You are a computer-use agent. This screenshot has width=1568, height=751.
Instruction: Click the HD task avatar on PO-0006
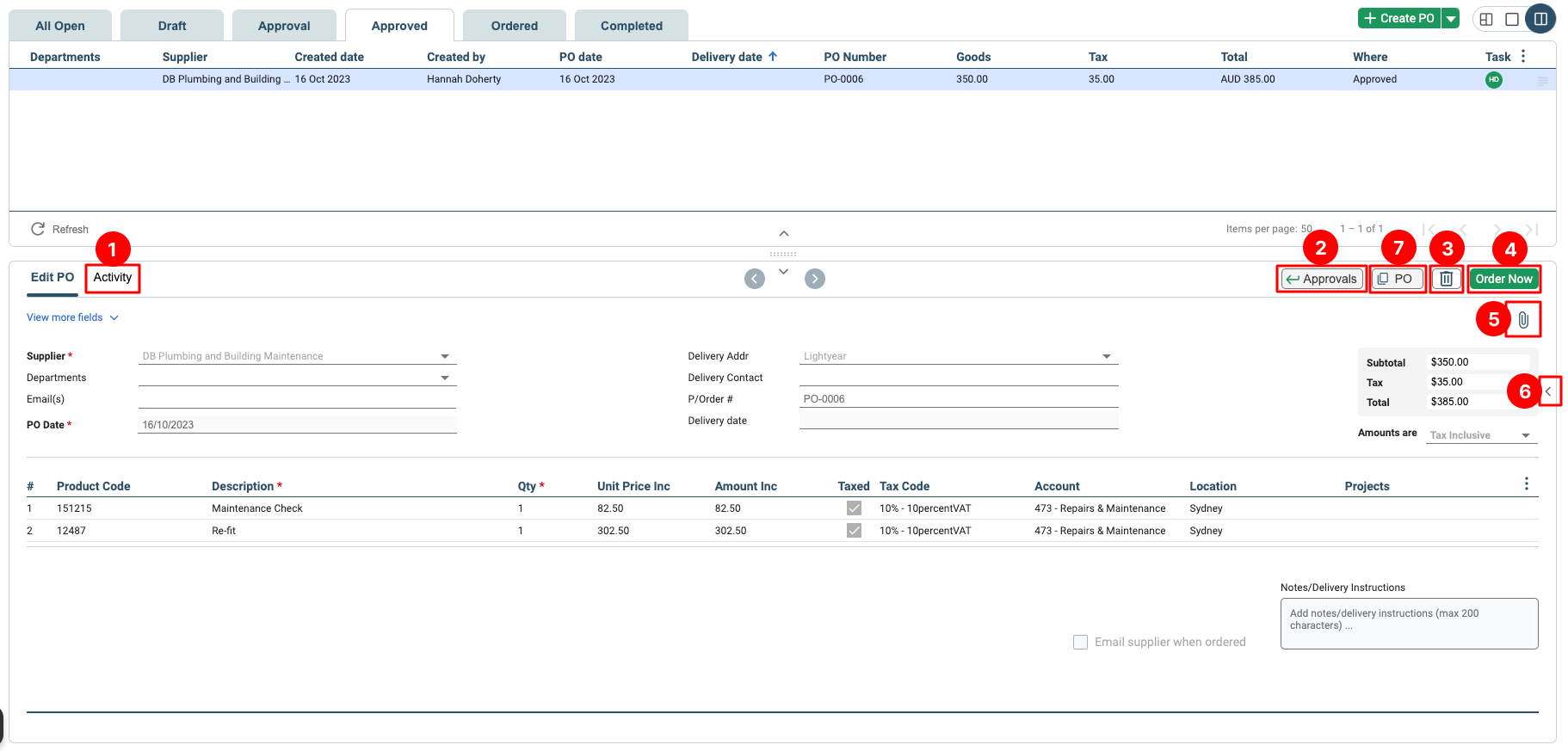1494,79
